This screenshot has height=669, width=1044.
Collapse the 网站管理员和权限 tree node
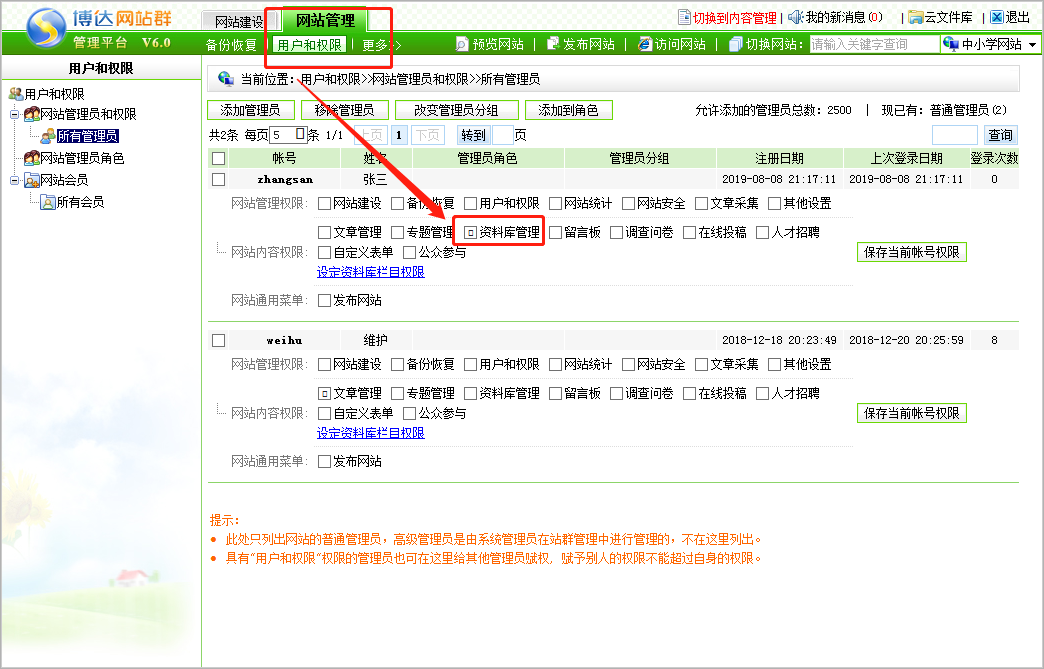click(15, 115)
